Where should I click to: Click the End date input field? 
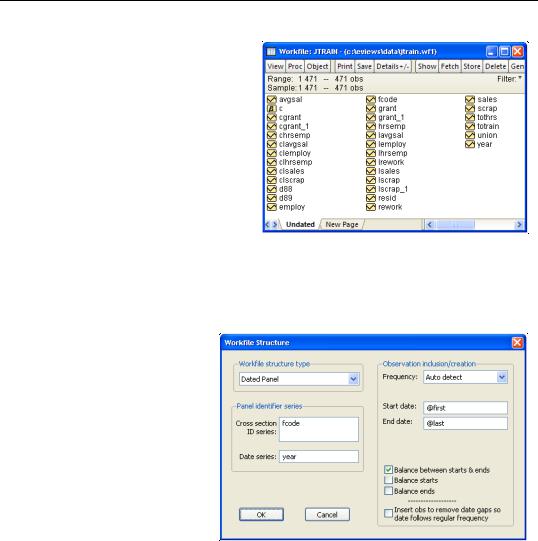point(466,423)
